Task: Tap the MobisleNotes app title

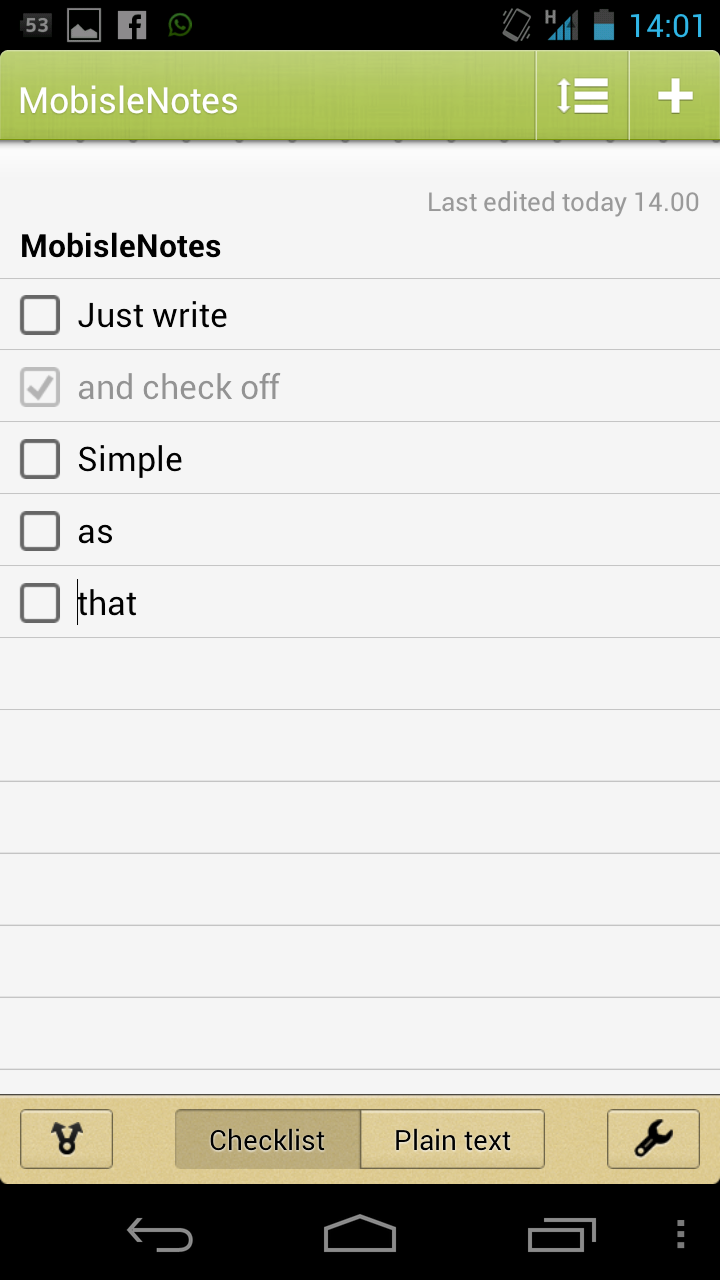Action: 128,100
